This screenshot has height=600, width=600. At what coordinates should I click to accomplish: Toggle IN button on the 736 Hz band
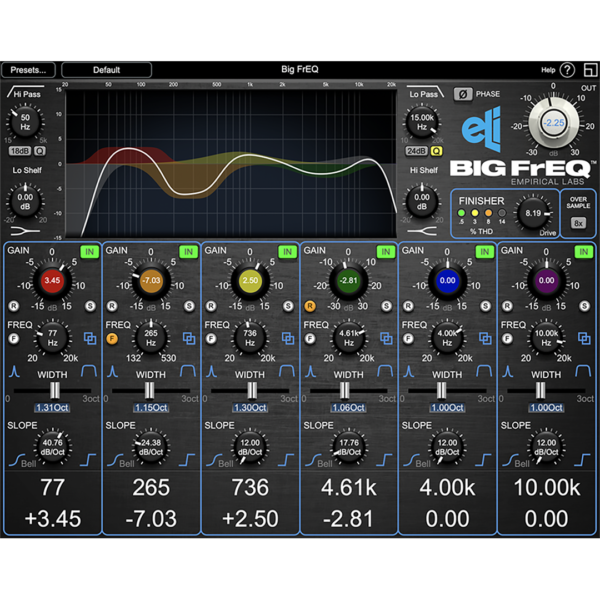pyautogui.click(x=287, y=252)
